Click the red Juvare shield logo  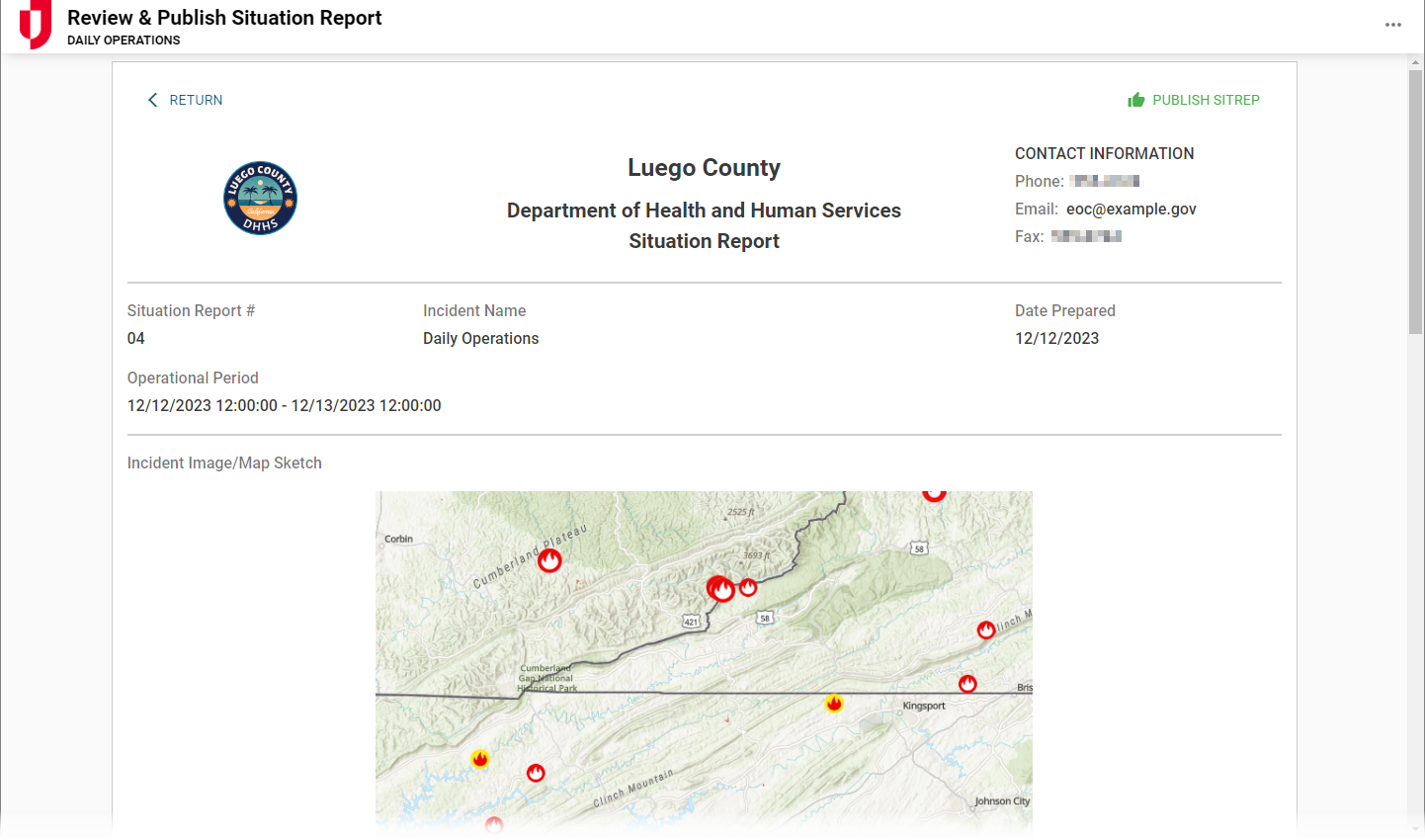click(x=36, y=25)
